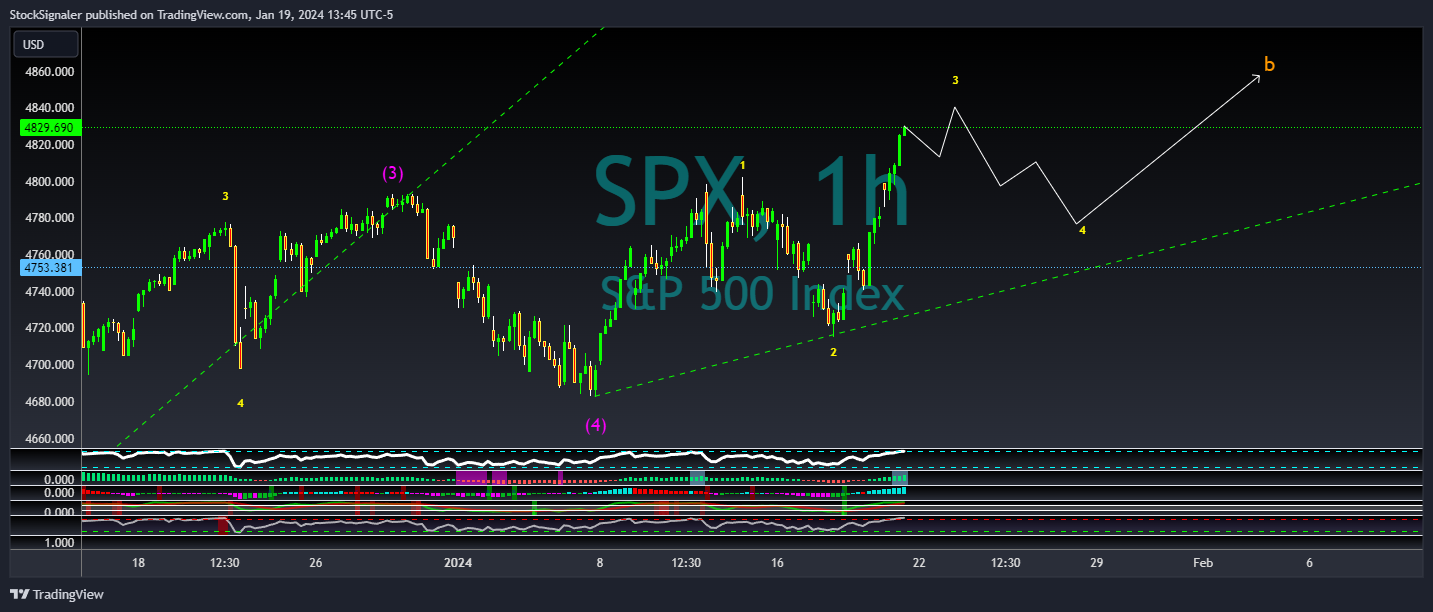1433x612 pixels.
Task: Click the Feb marker on time axis
Action: click(x=1203, y=563)
